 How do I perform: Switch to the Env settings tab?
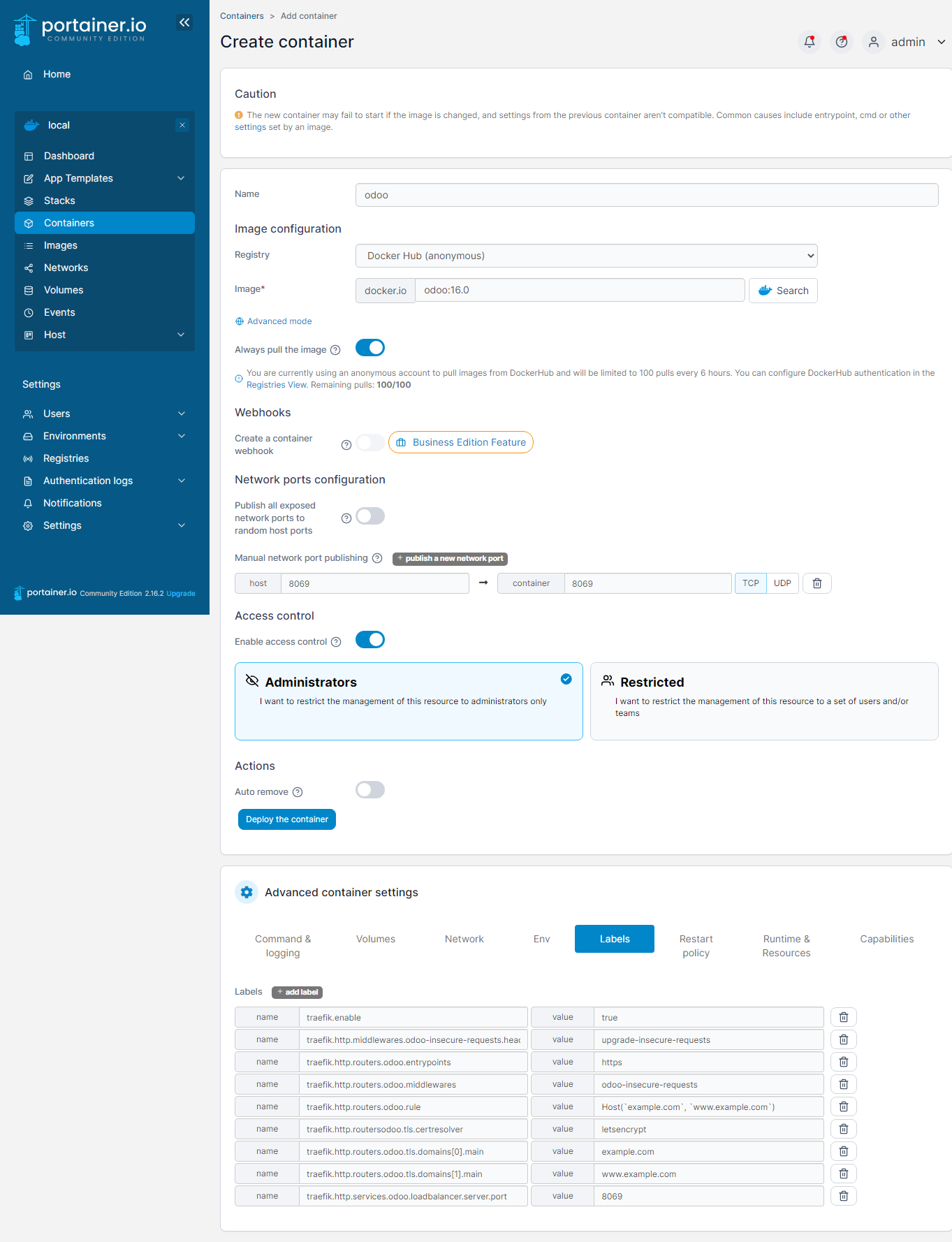[x=542, y=939]
